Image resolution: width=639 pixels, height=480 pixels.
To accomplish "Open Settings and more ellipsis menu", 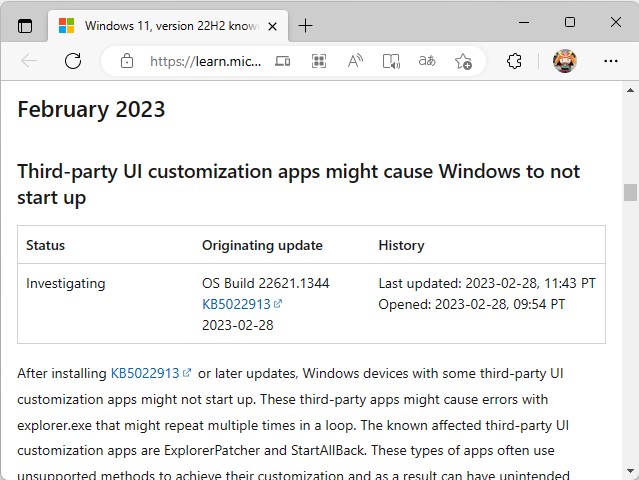I will pyautogui.click(x=610, y=61).
